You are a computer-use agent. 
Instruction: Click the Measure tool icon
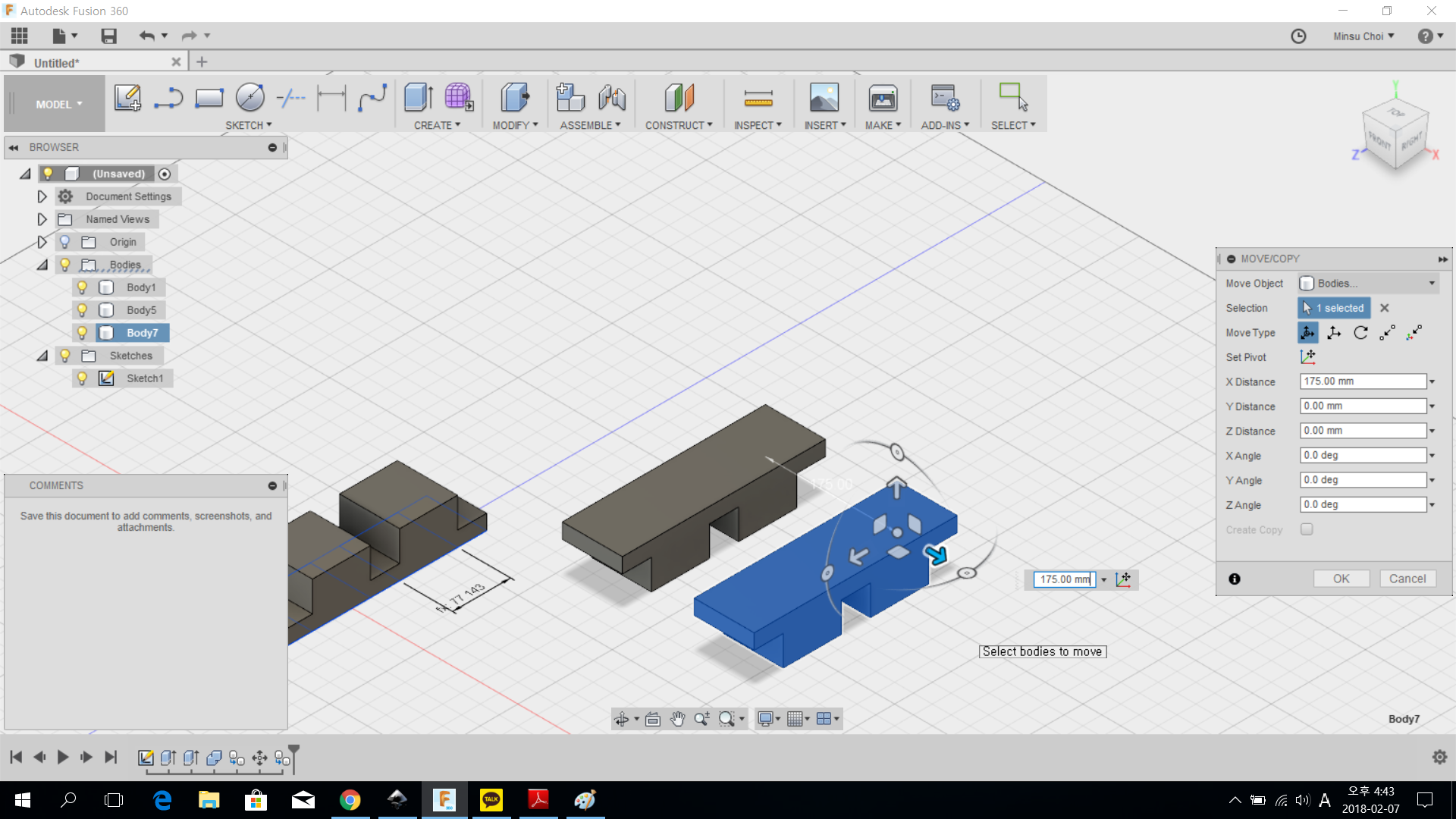[758, 98]
